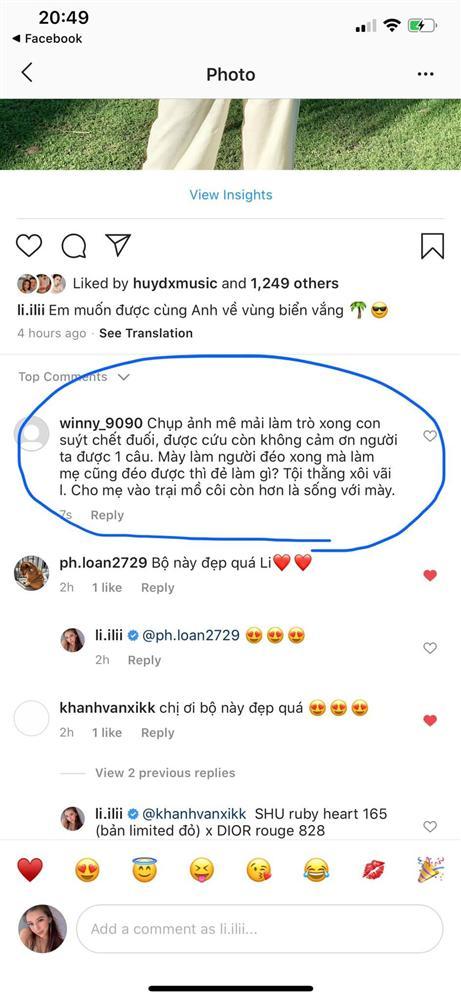Open comments via speech bubble icon
This screenshot has width=461, height=1000.
coord(74,246)
